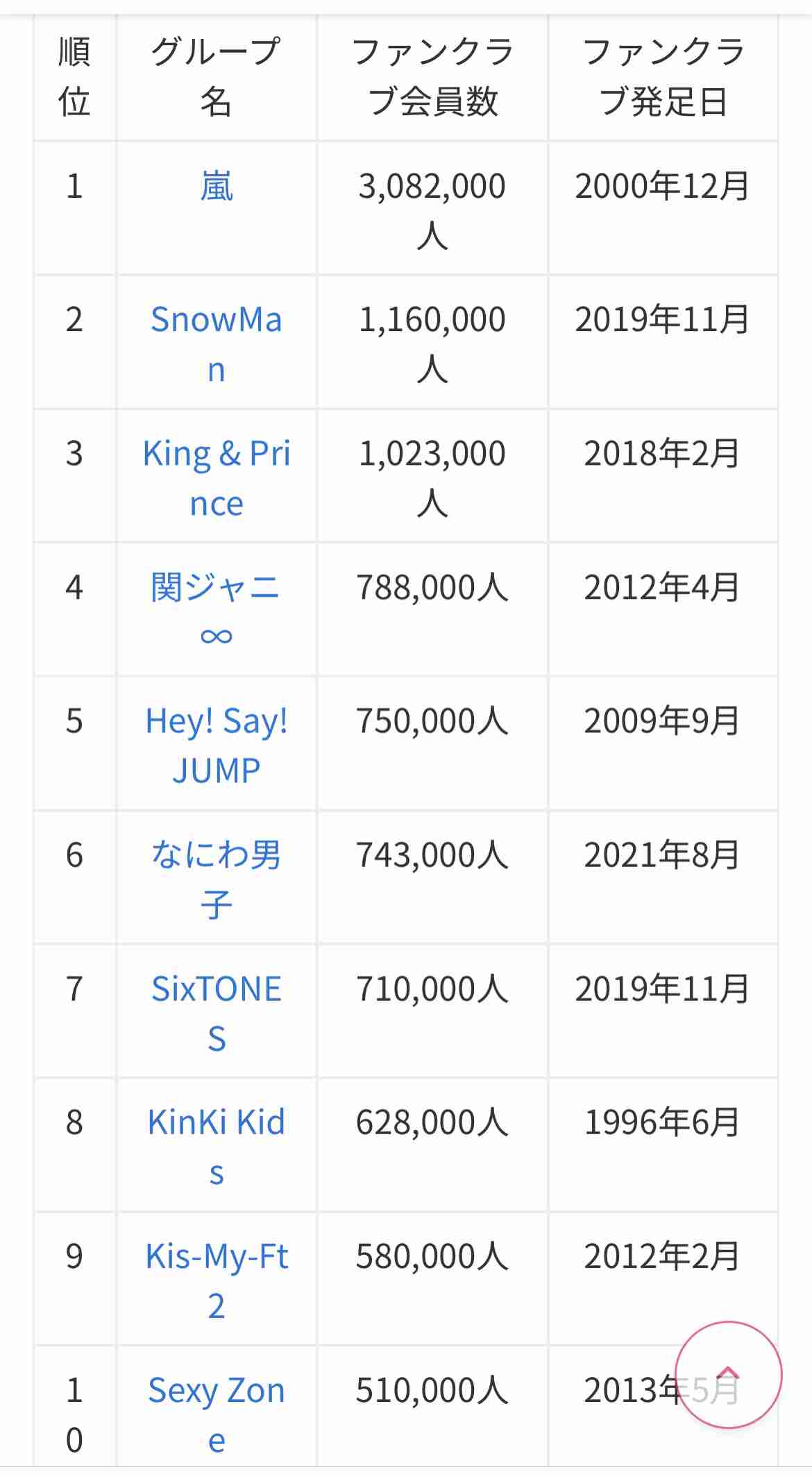Open the 嵐 group link
This screenshot has width=812, height=1477.
pyautogui.click(x=217, y=187)
